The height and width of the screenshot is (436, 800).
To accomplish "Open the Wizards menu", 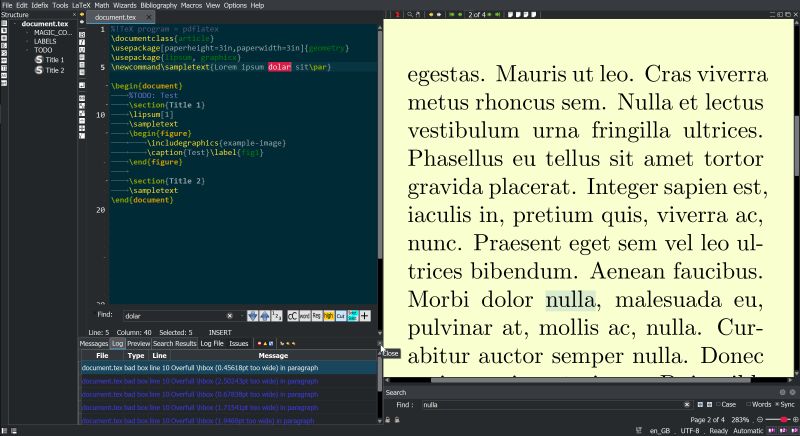I will click(x=124, y=5).
